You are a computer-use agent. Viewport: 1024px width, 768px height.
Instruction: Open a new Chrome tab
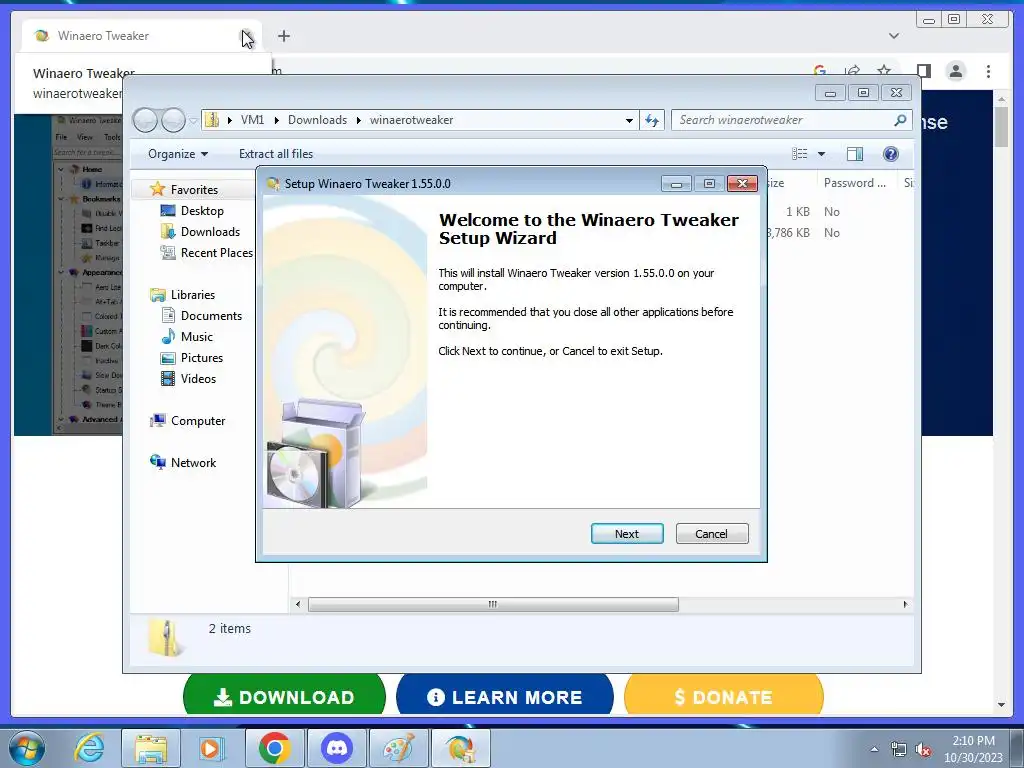(x=283, y=36)
